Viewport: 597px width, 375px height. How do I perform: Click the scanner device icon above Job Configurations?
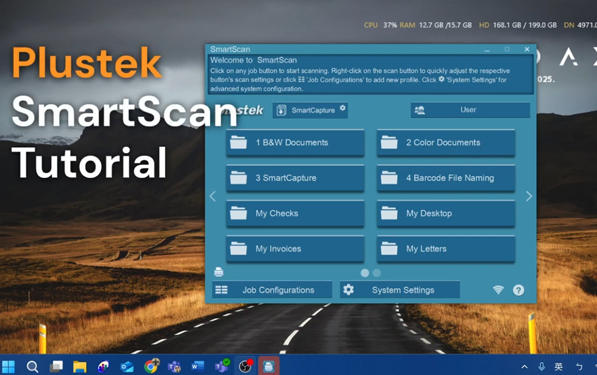click(x=219, y=272)
